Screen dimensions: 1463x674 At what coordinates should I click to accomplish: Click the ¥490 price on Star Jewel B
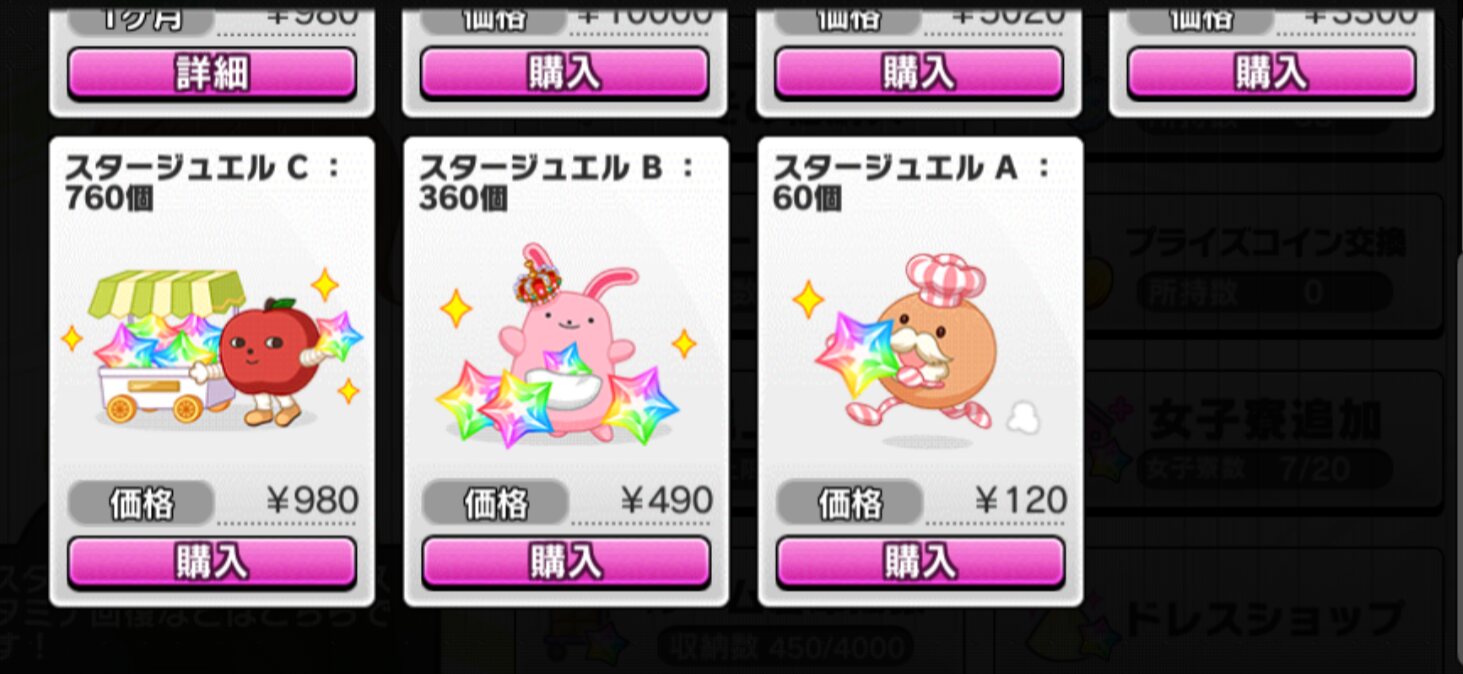(666, 501)
